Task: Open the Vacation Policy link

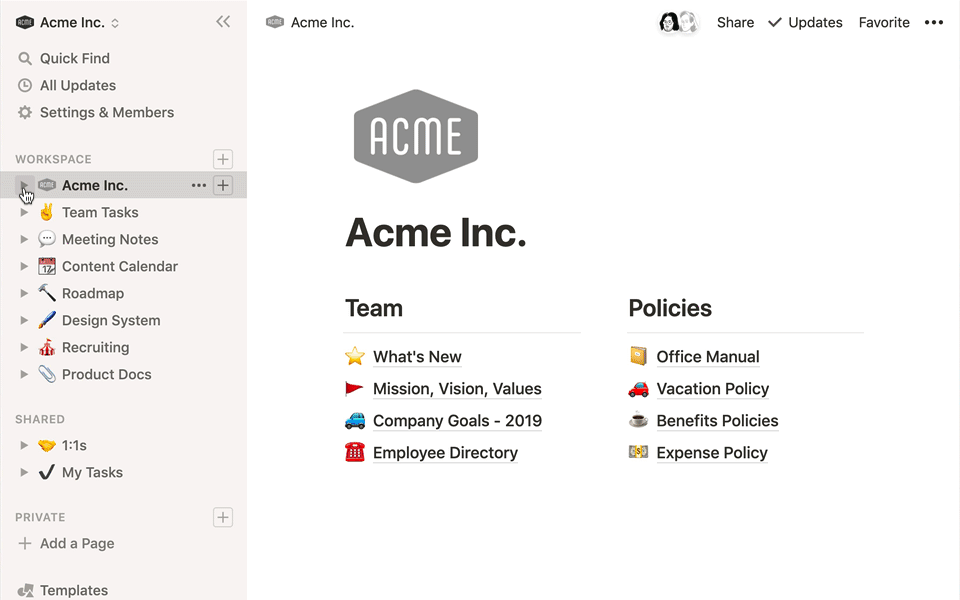Action: (712, 389)
